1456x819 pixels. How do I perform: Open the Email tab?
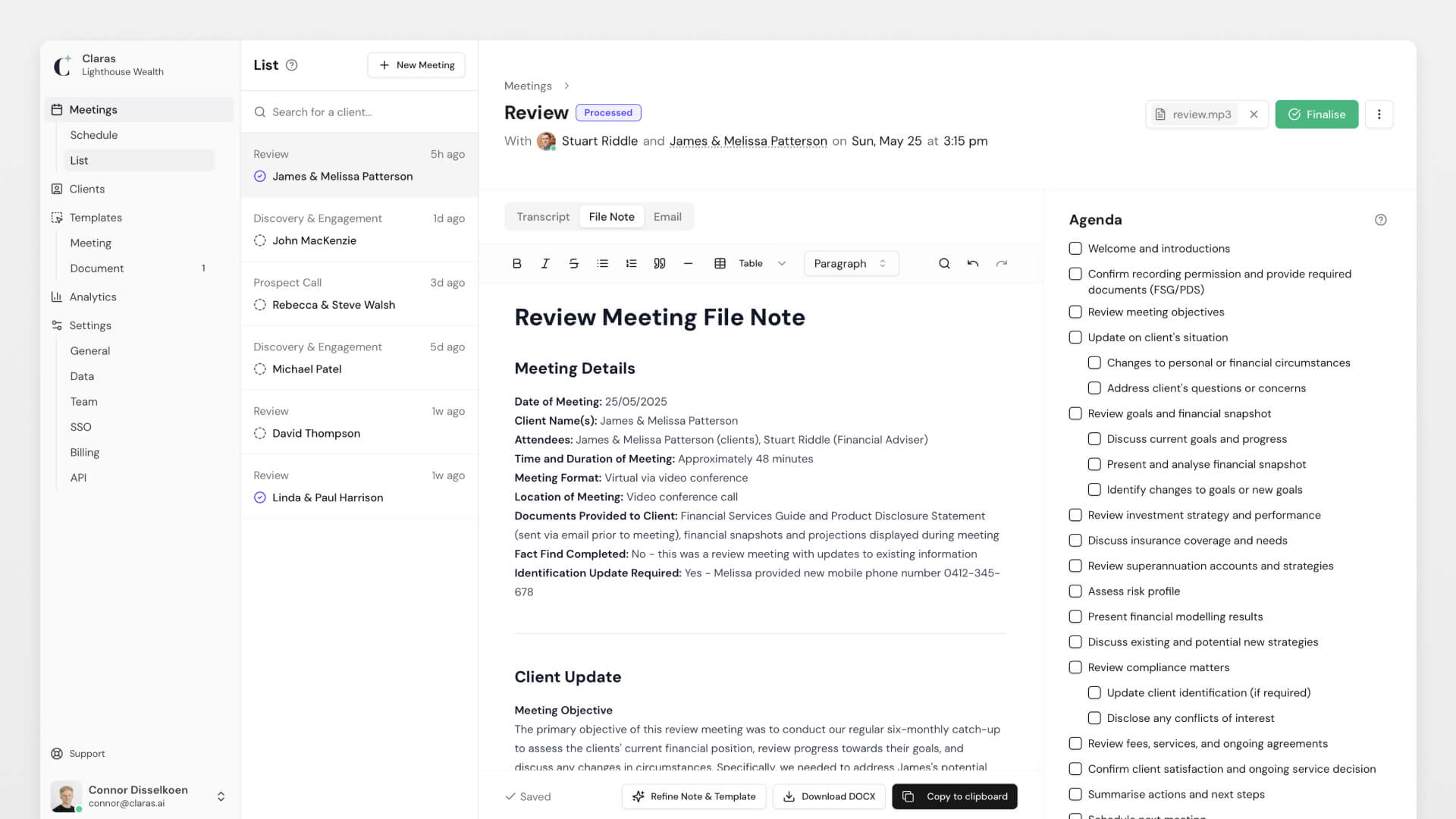667,216
